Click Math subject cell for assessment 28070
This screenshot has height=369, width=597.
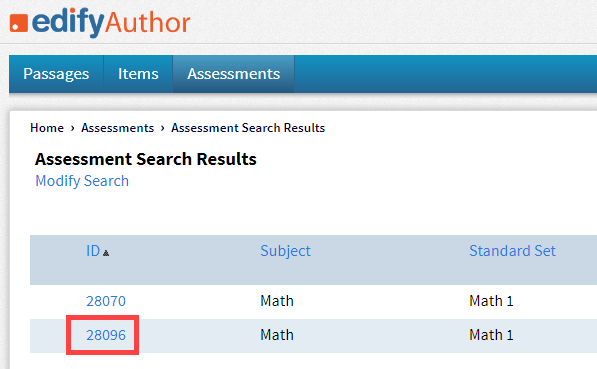click(x=277, y=301)
